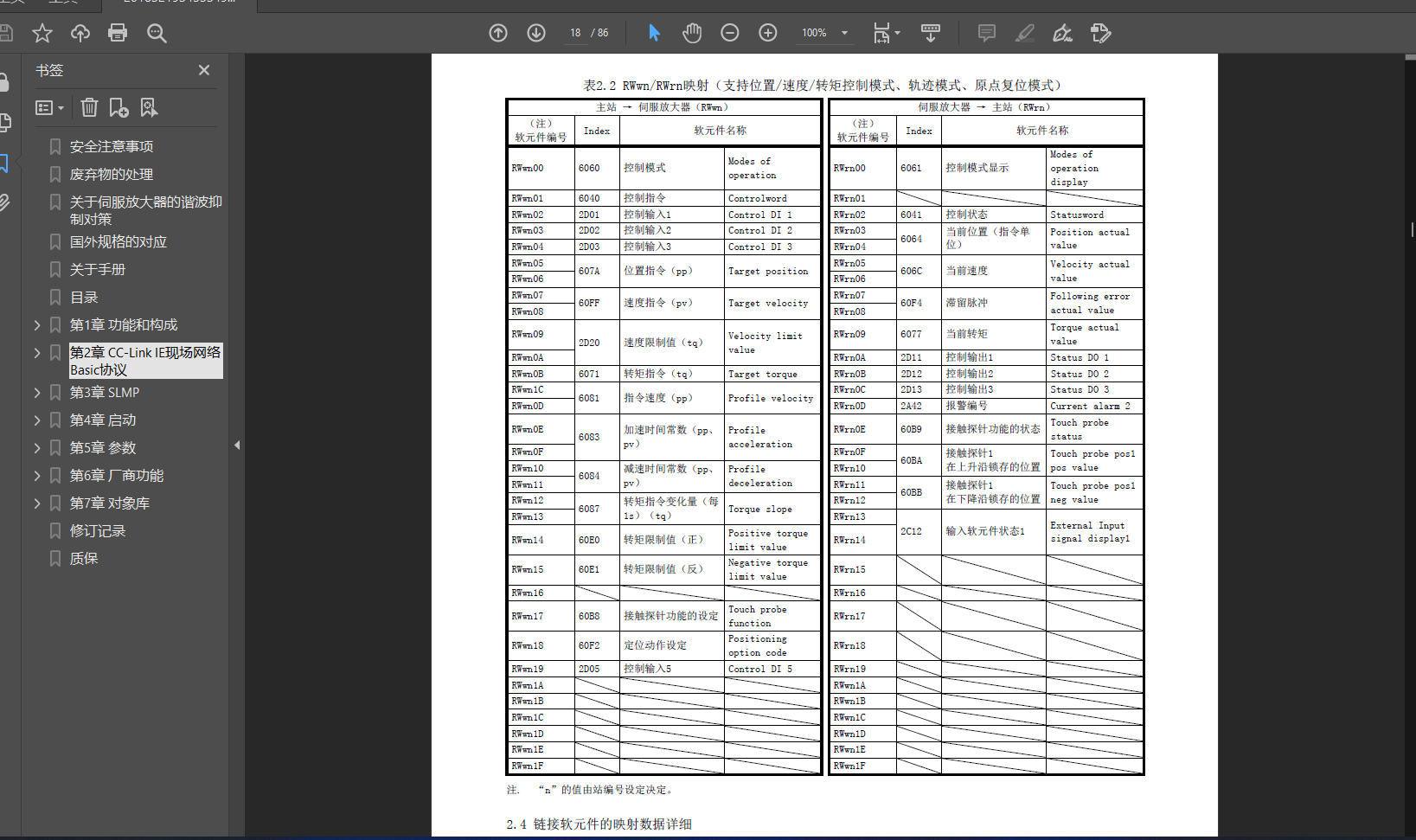This screenshot has height=840, width=1416.
Task: Zoom in with the plus button
Action: (768, 33)
